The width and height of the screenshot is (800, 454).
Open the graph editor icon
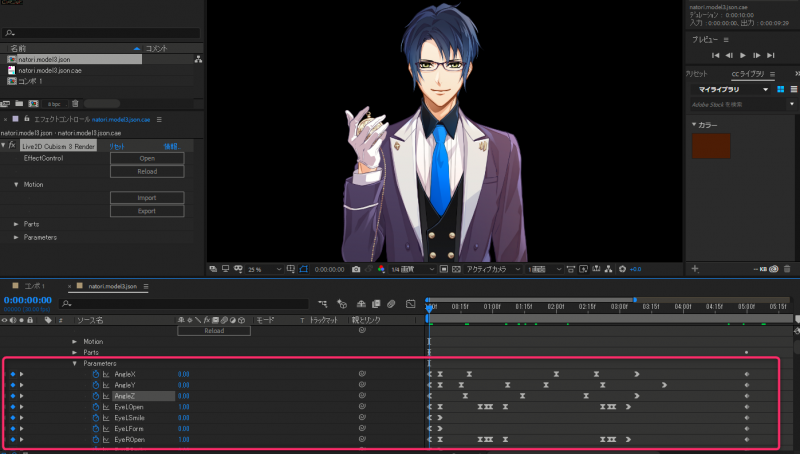point(410,304)
